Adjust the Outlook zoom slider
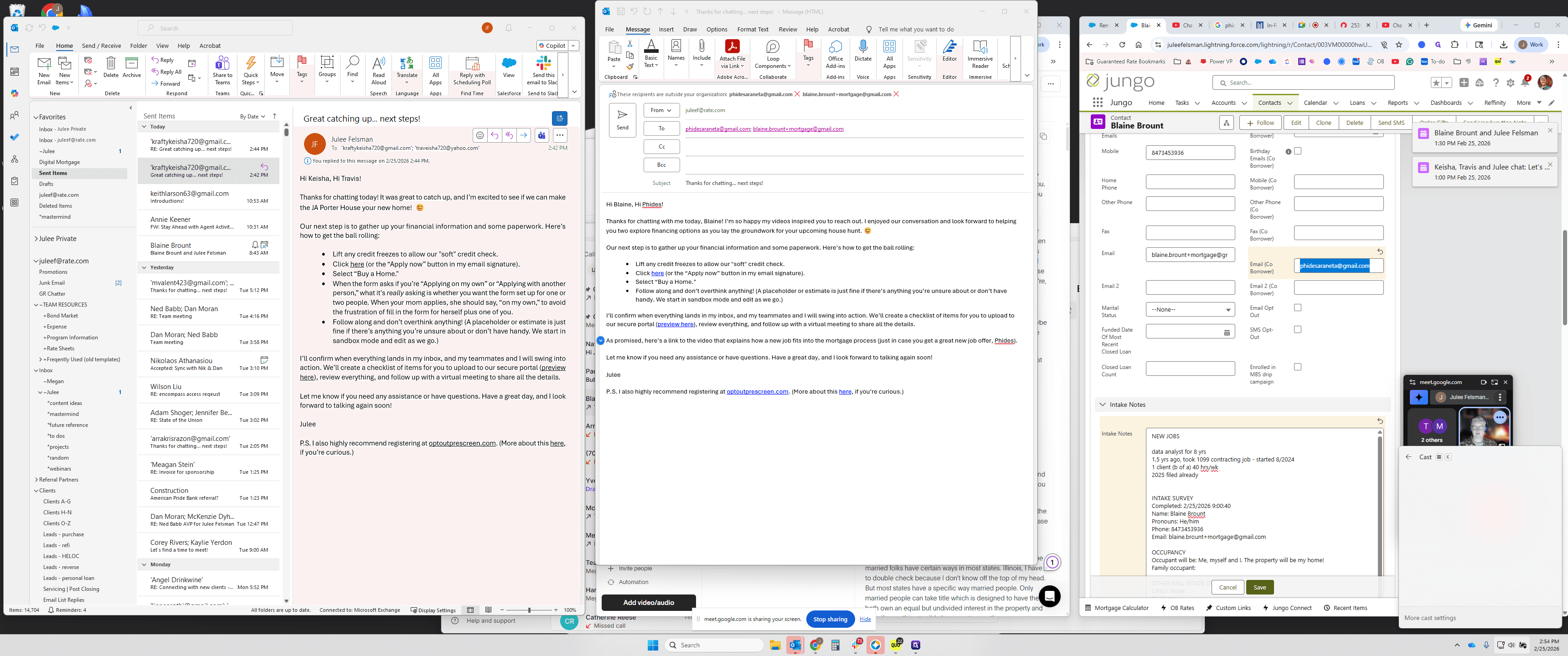 coord(529,610)
